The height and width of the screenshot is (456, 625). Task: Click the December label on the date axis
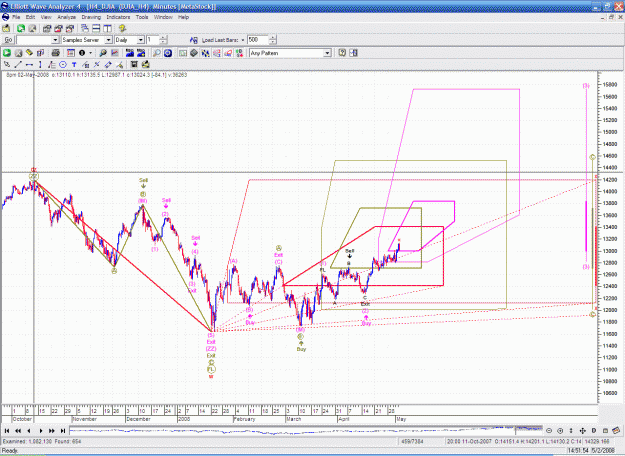[138, 419]
